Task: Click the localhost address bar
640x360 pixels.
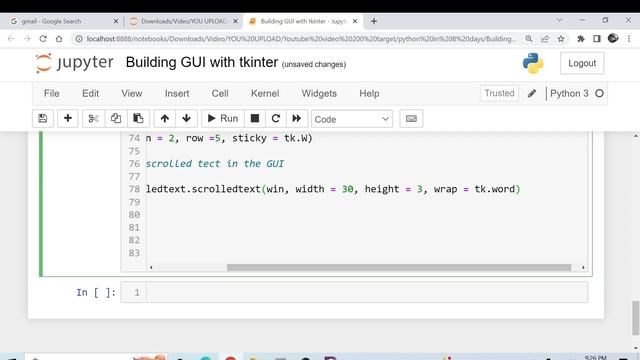Action: tap(301, 39)
